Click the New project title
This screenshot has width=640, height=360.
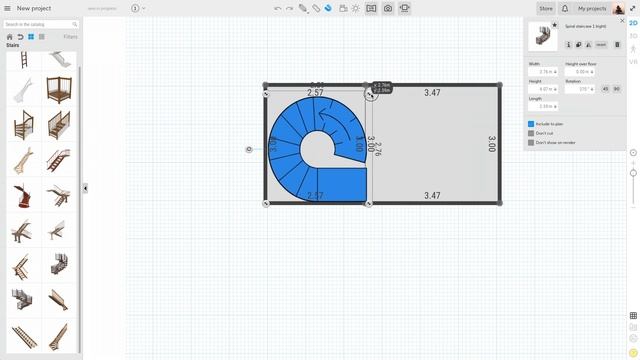coord(34,8)
